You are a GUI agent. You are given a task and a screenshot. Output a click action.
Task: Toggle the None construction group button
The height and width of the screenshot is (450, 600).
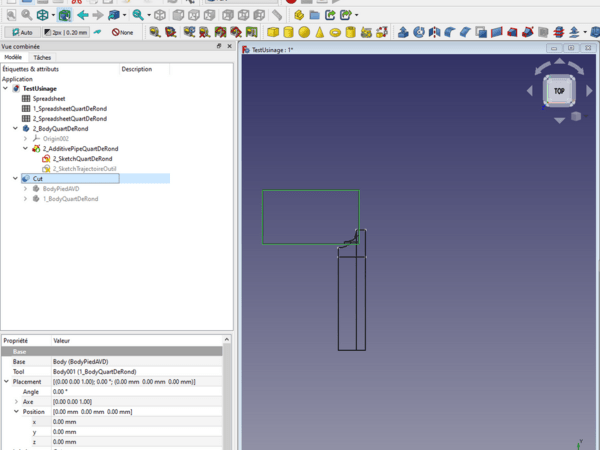click(x=124, y=32)
